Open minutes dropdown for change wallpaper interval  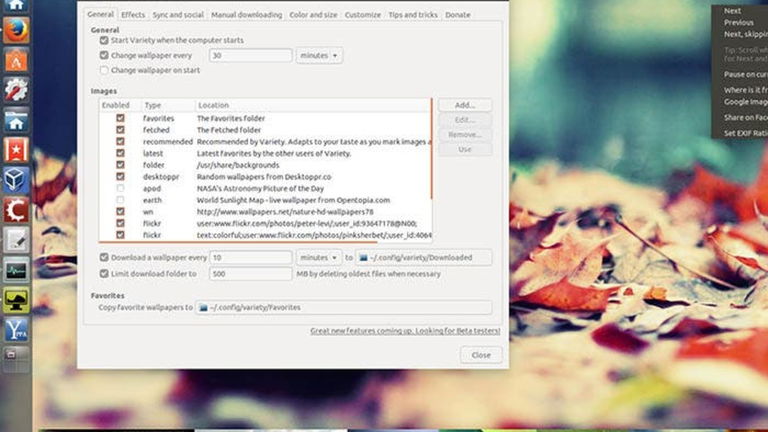pos(319,56)
